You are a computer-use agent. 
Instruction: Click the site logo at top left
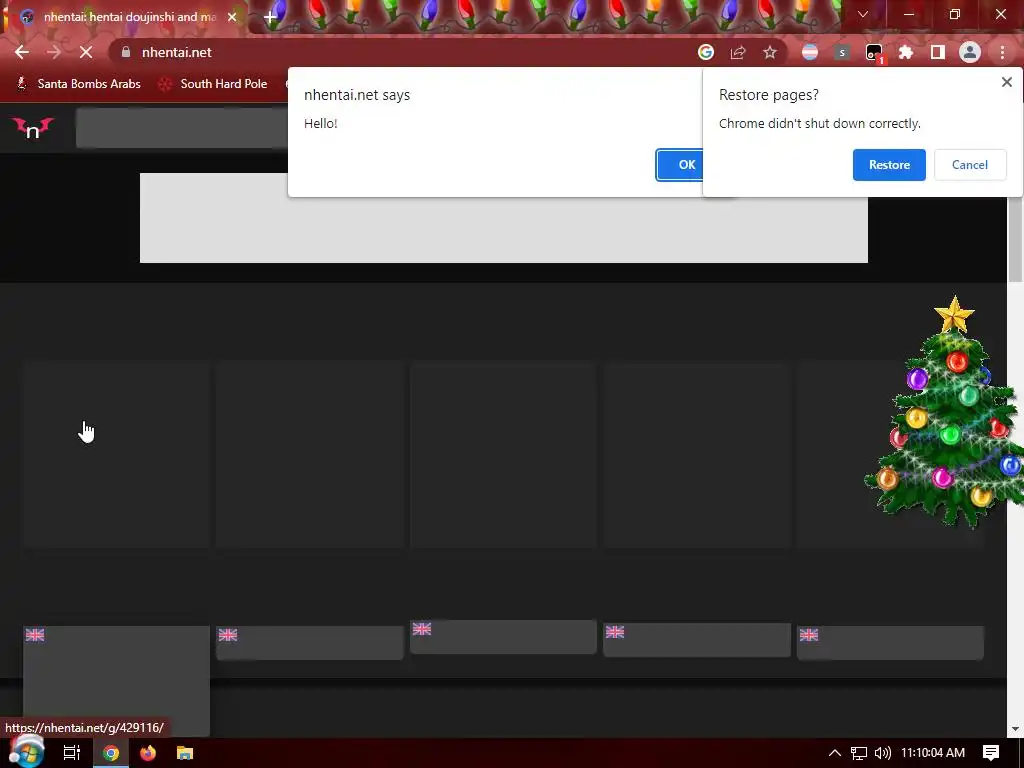tap(33, 127)
